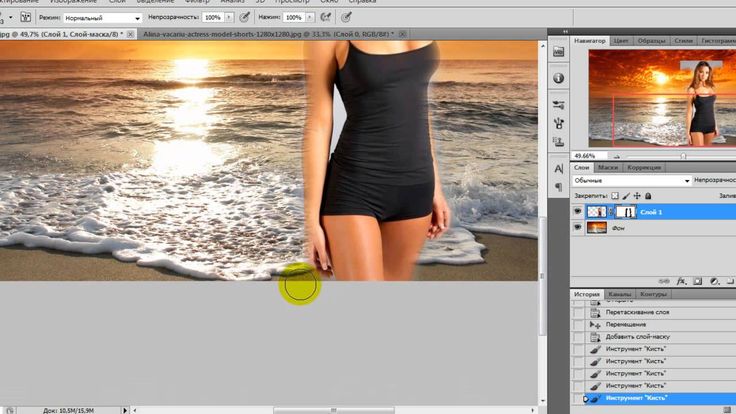Switch to the Цвет tab
The image size is (736, 414).
621,41
